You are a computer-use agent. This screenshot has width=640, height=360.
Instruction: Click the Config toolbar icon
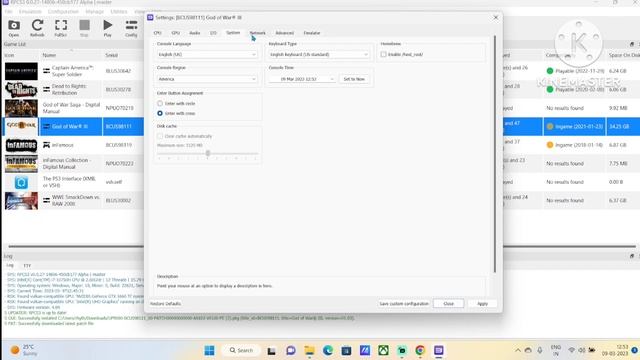(x=131, y=27)
